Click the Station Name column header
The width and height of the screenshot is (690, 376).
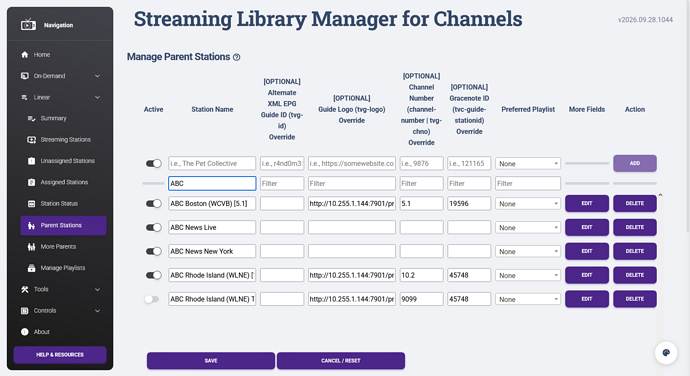click(212, 109)
